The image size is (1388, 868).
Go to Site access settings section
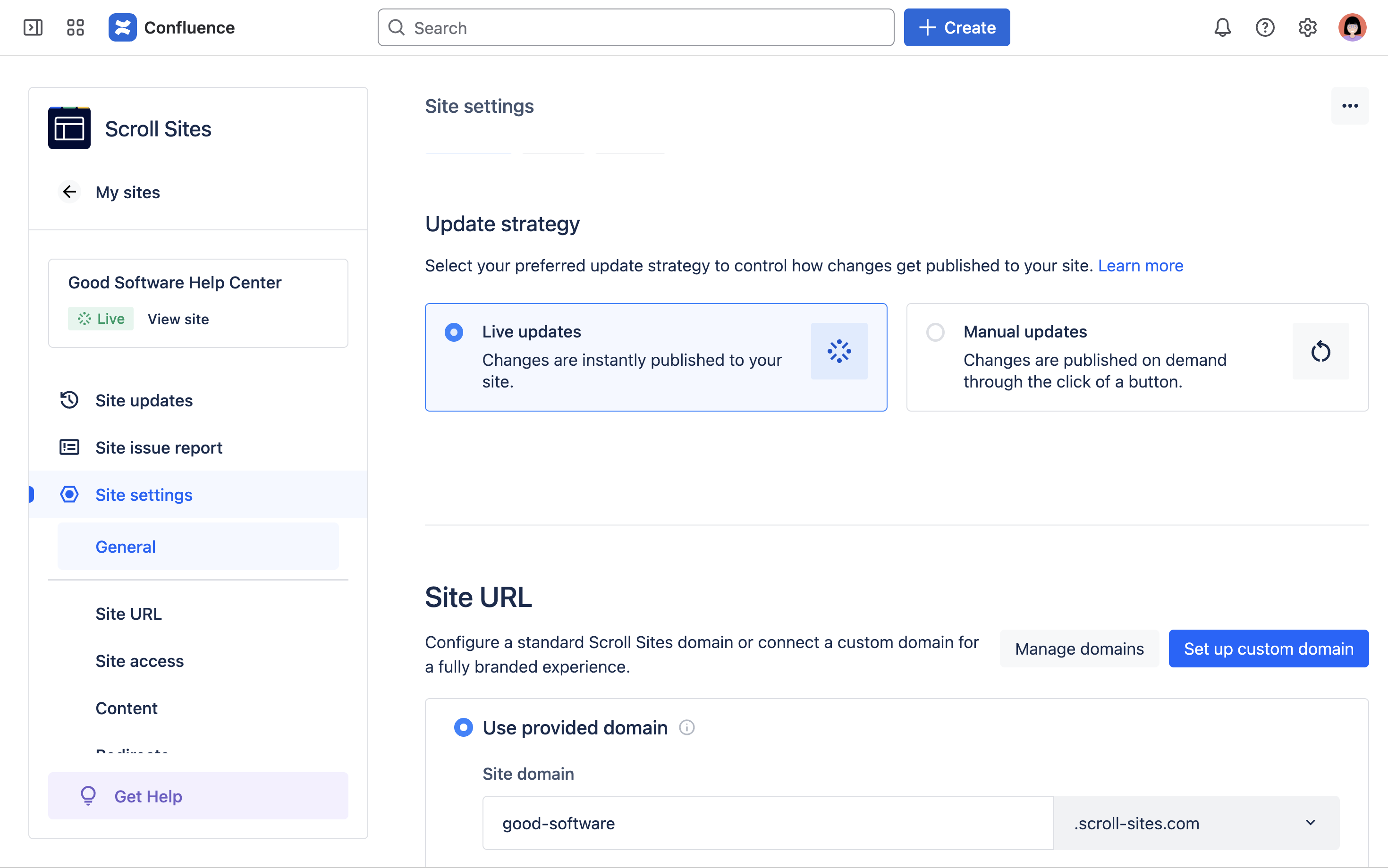(x=139, y=661)
